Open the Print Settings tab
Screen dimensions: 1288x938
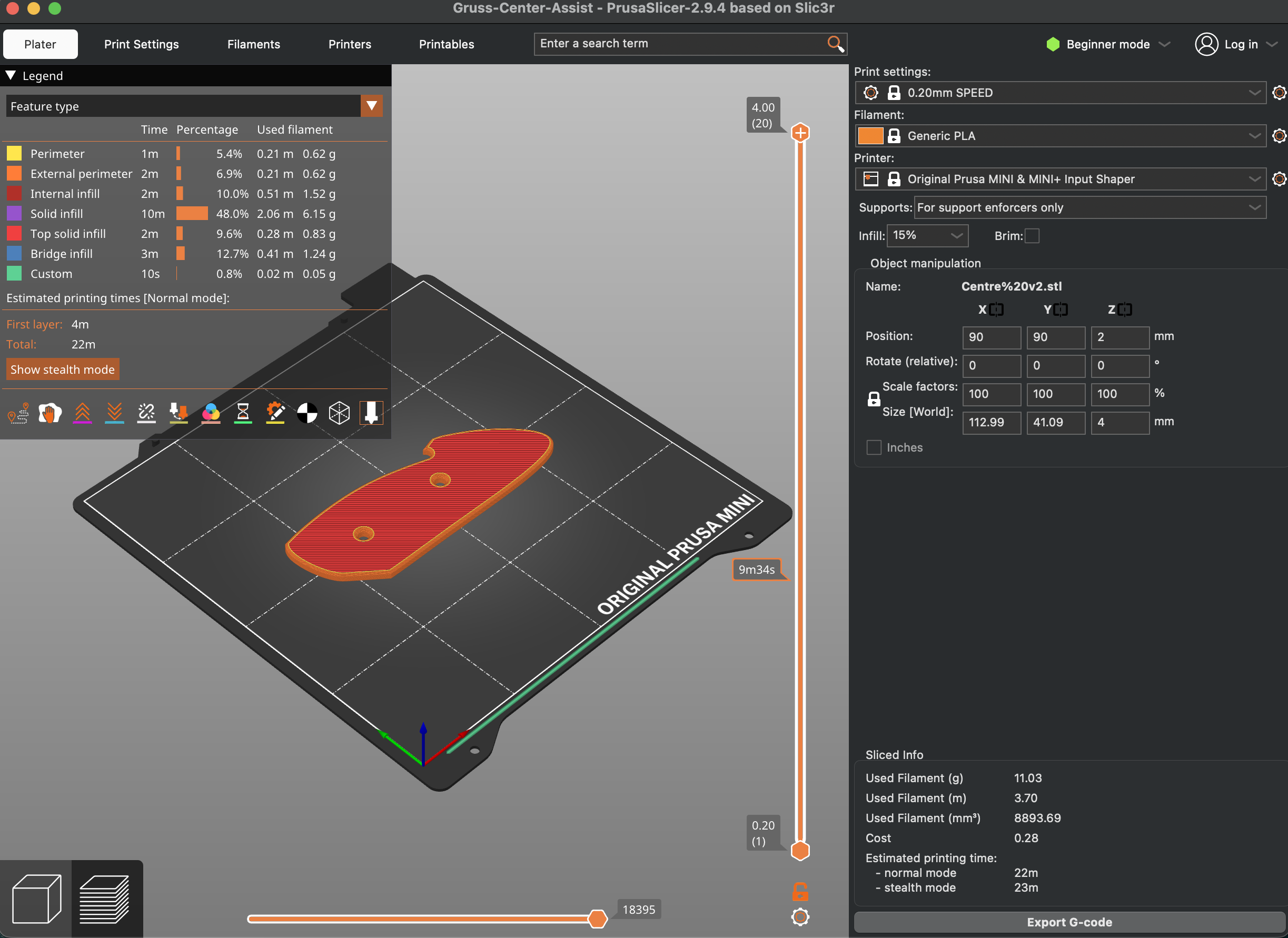pyautogui.click(x=142, y=44)
